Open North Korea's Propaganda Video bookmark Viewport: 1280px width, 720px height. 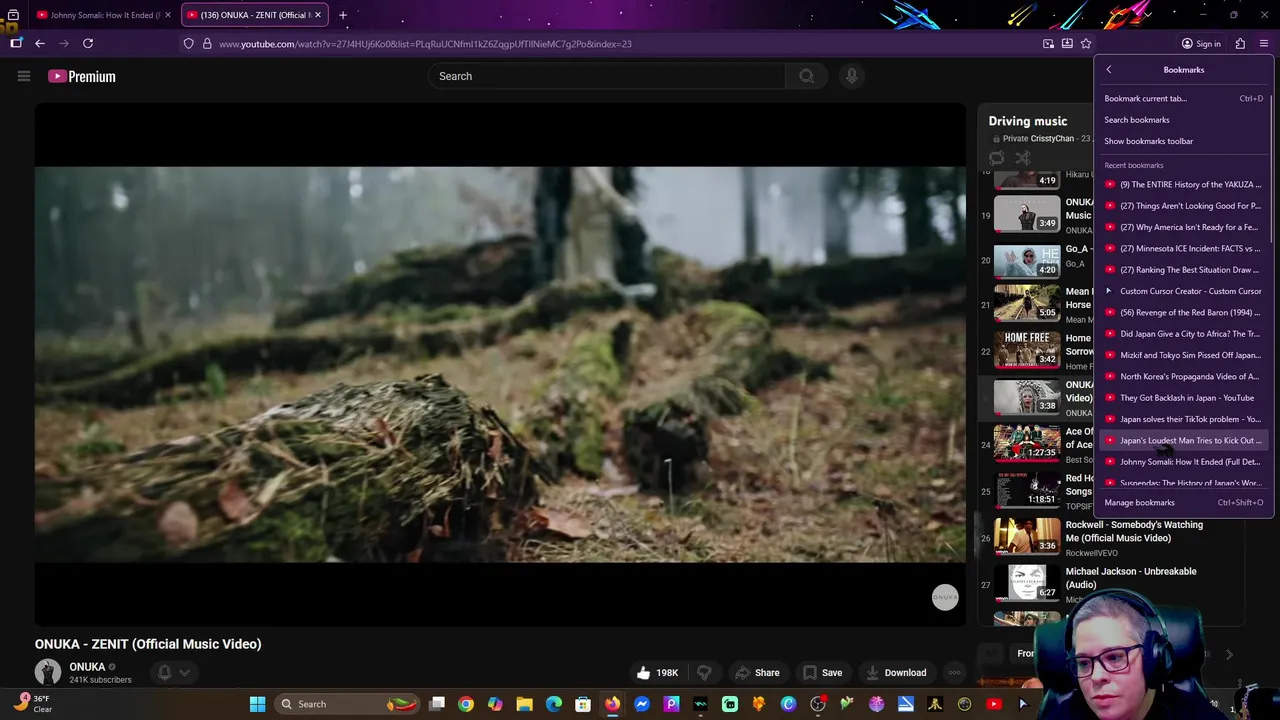[1183, 376]
